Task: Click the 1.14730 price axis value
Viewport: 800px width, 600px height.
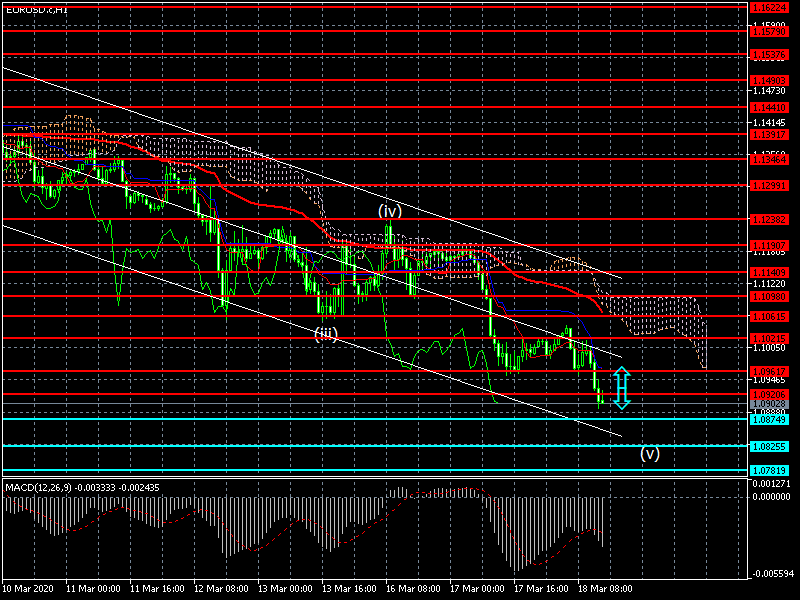Action: pyautogui.click(x=769, y=91)
